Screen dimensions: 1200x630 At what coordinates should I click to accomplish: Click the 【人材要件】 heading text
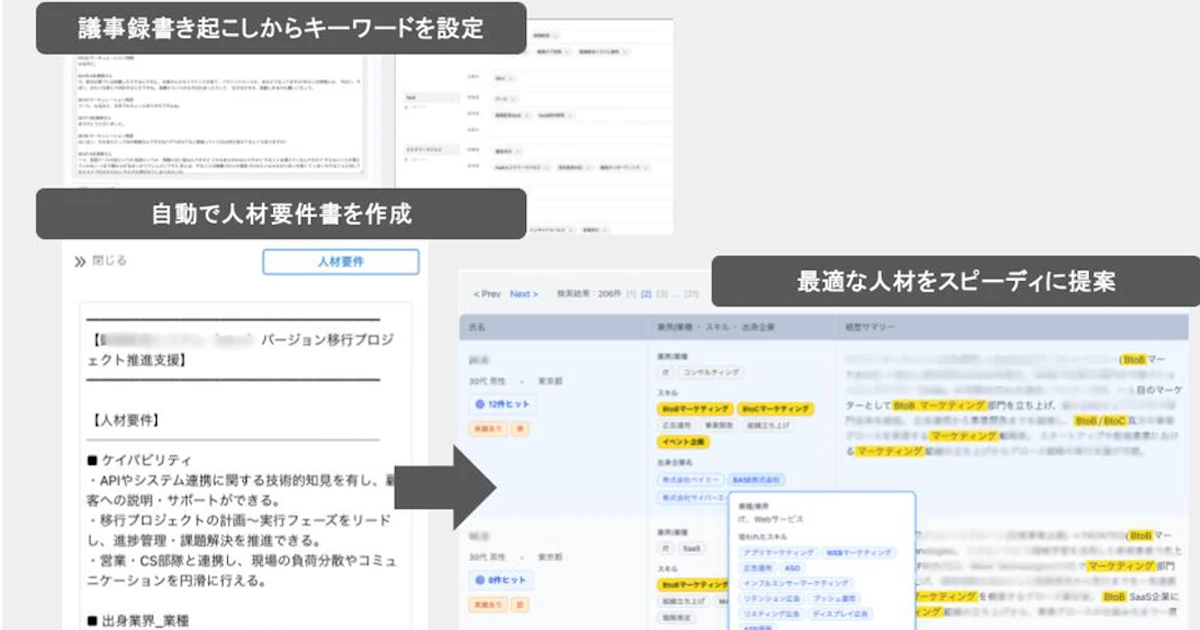125,421
